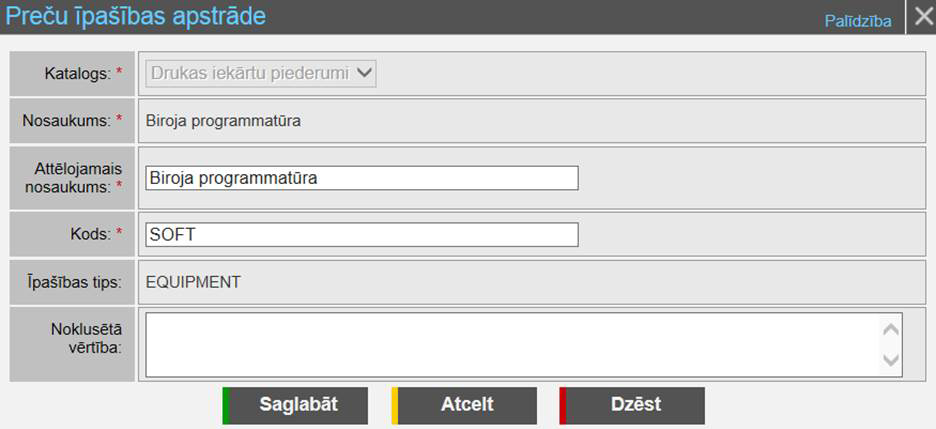Click the read-only Nosaukums value text
This screenshot has width=936, height=429.
click(x=223, y=122)
